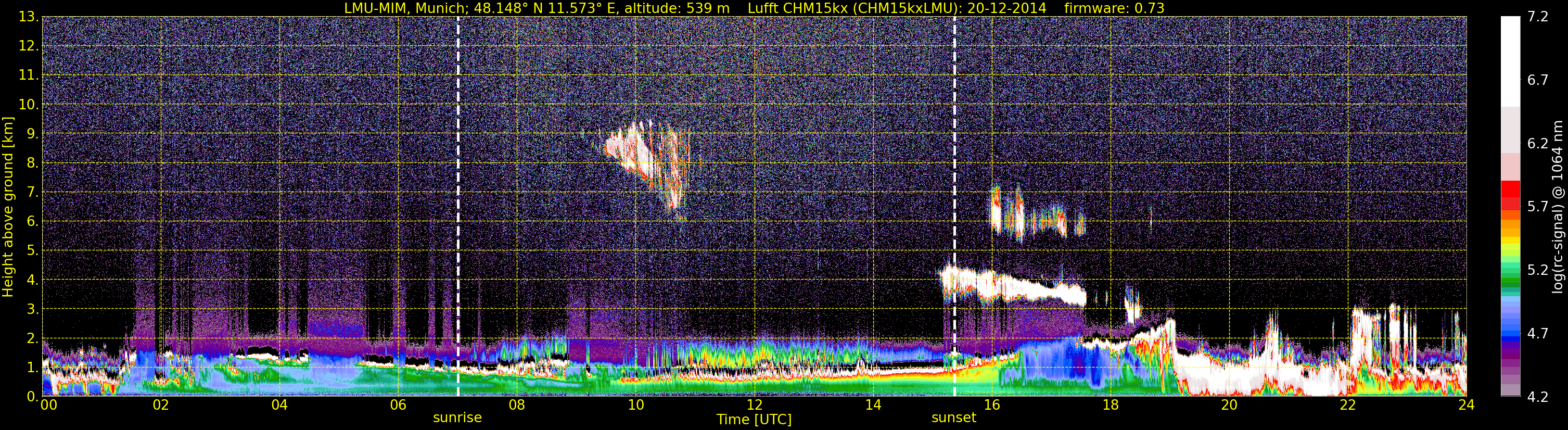Click the height axis tick label 7
The height and width of the screenshot is (430, 1568).
(x=32, y=193)
